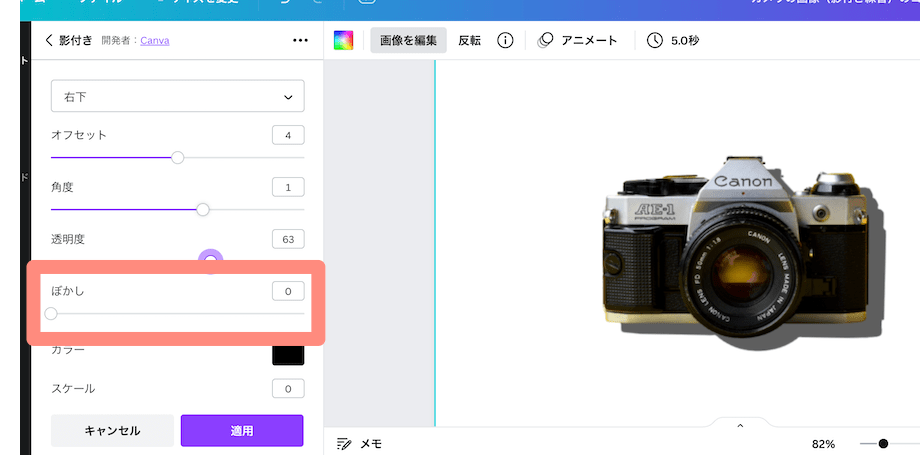The width and height of the screenshot is (920, 455).
Task: Open the Canva developer link
Action: coord(155,41)
